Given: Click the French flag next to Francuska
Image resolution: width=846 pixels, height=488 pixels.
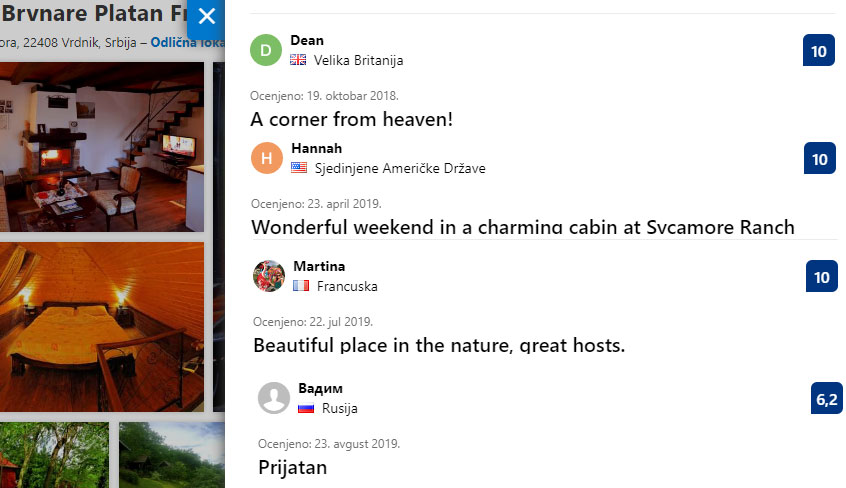Looking at the screenshot, I should tap(301, 286).
